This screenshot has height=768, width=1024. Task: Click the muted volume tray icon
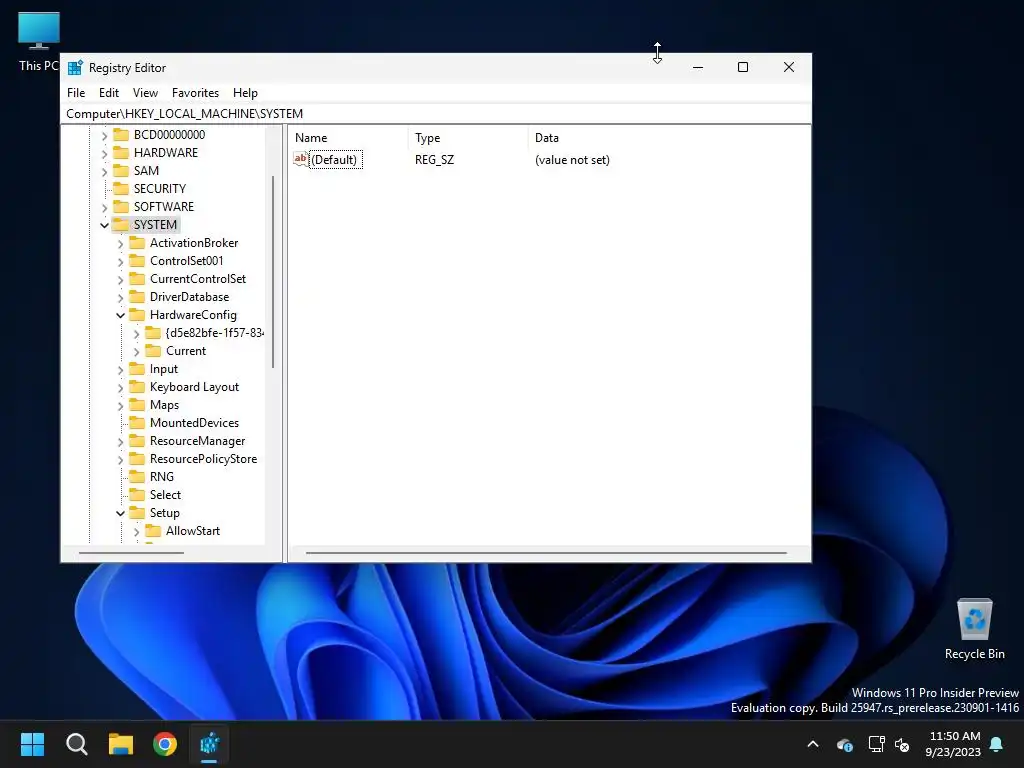click(x=902, y=744)
